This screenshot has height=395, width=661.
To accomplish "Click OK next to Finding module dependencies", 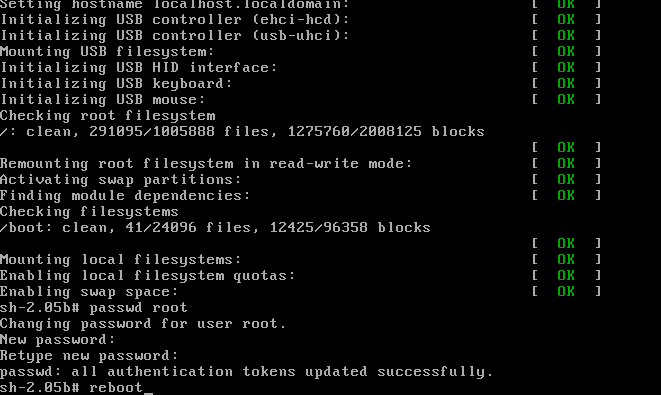I will pos(566,196).
